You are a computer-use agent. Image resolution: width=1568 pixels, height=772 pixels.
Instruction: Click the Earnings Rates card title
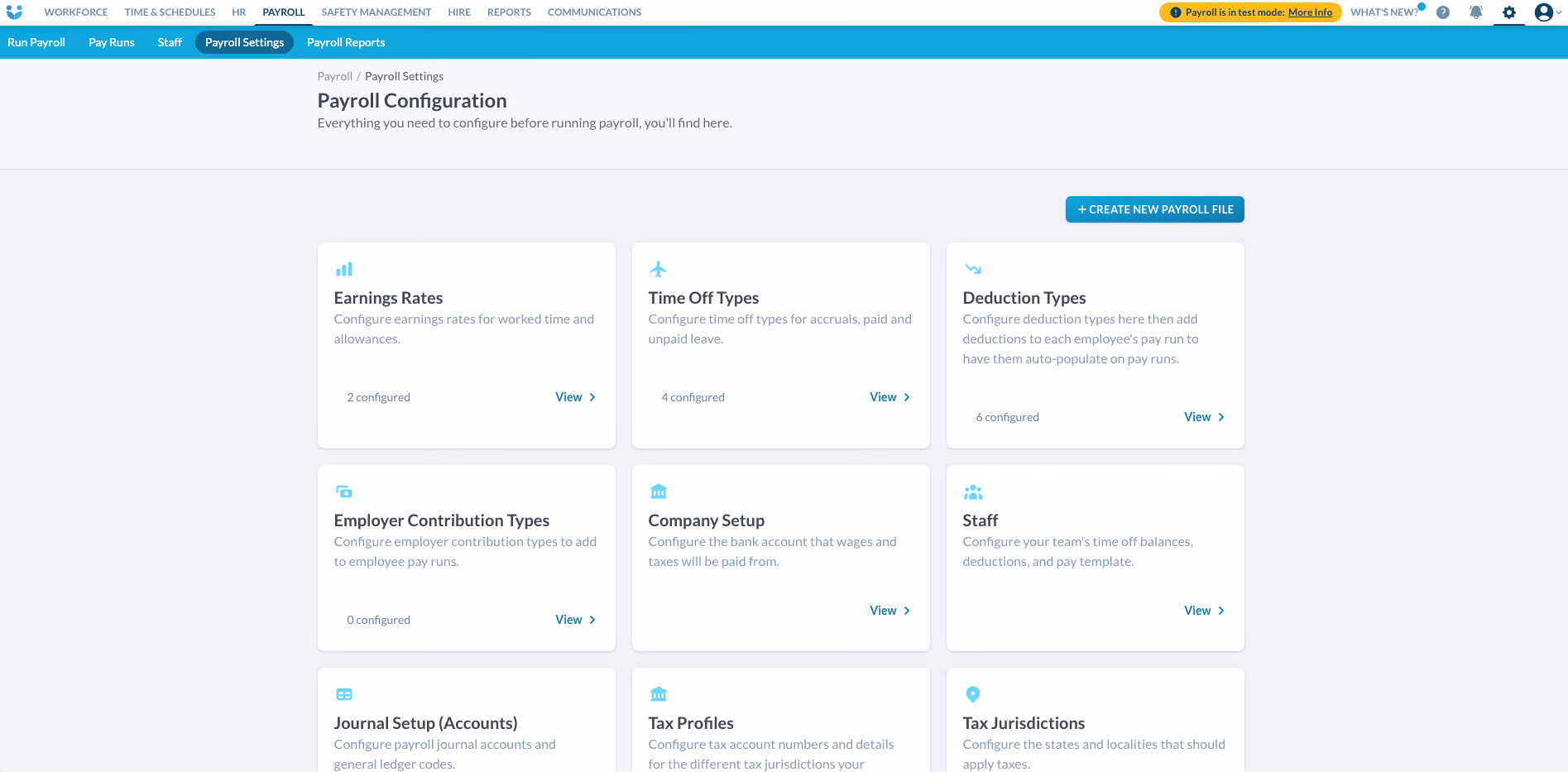388,298
